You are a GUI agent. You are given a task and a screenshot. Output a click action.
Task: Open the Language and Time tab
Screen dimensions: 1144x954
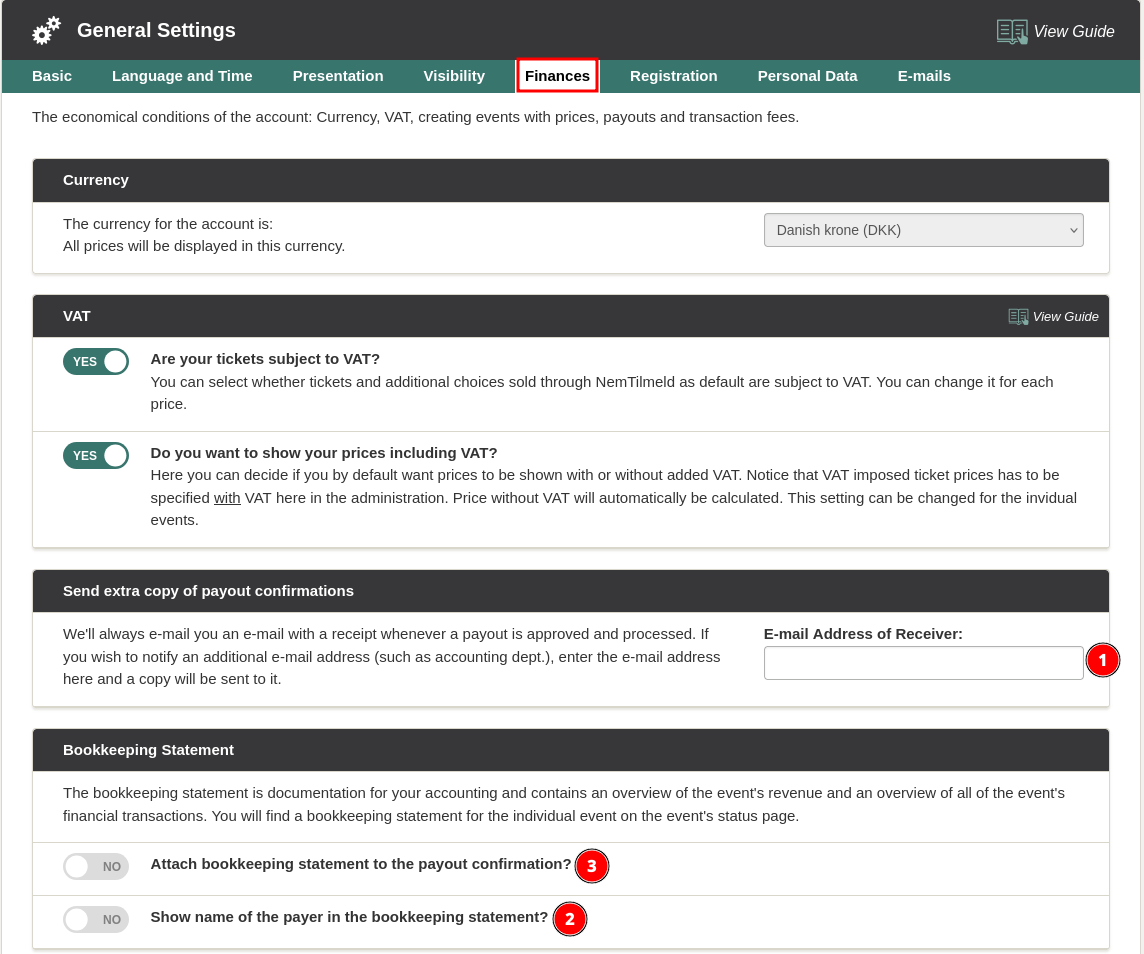click(x=182, y=76)
